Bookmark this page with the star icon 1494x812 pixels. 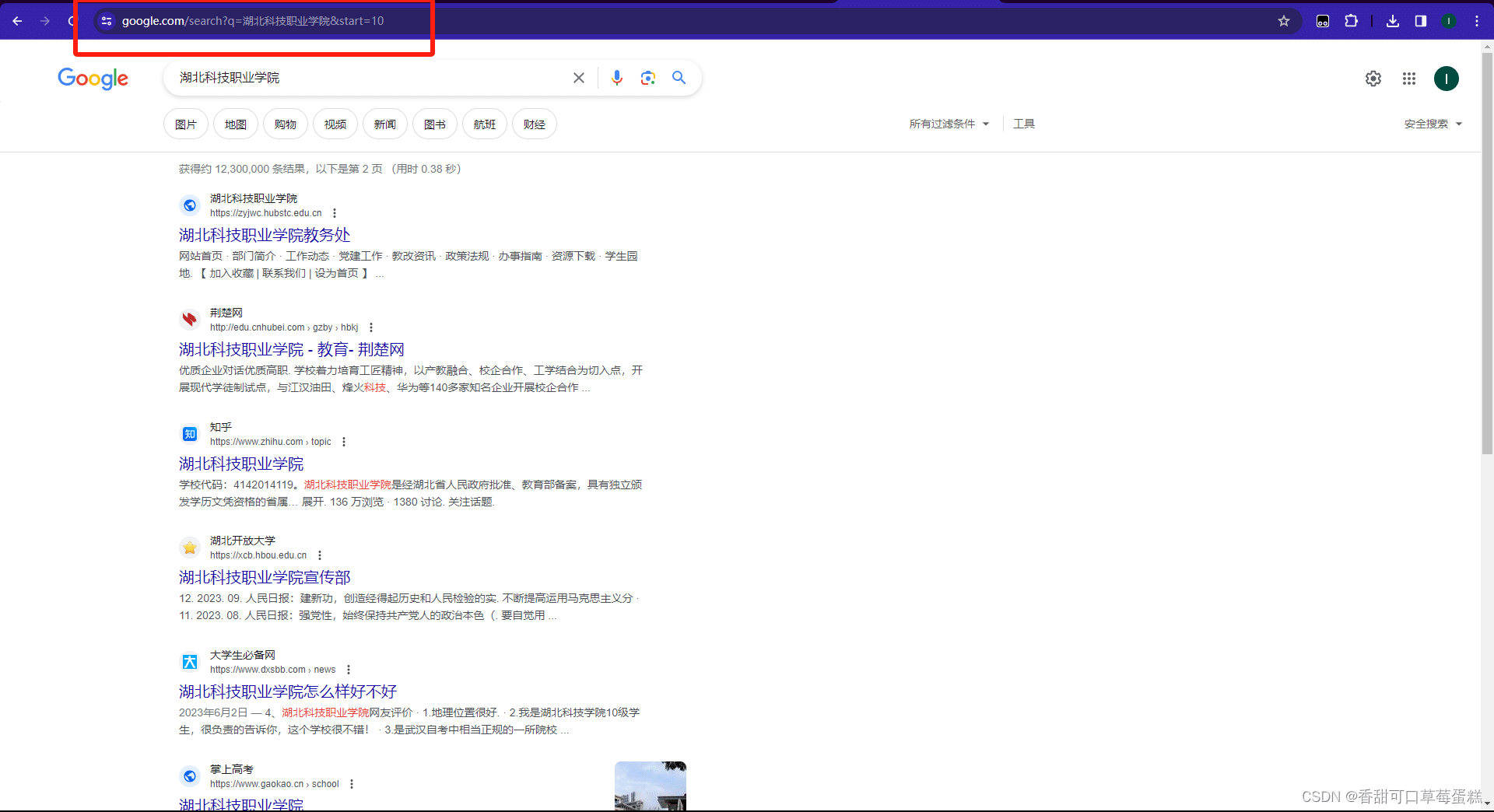coord(1284,21)
